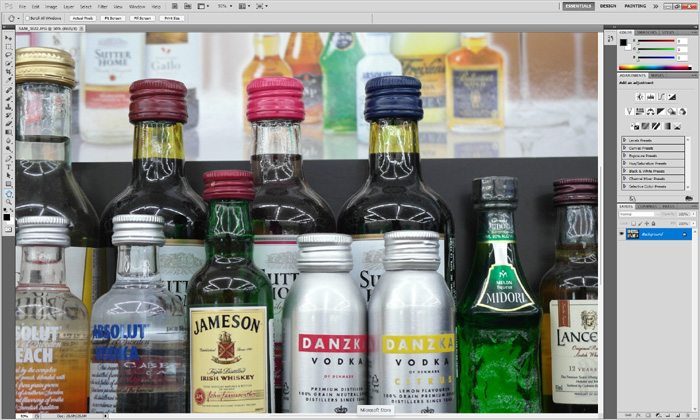700x420 pixels.
Task: Open the Filter menu
Action: click(x=103, y=7)
